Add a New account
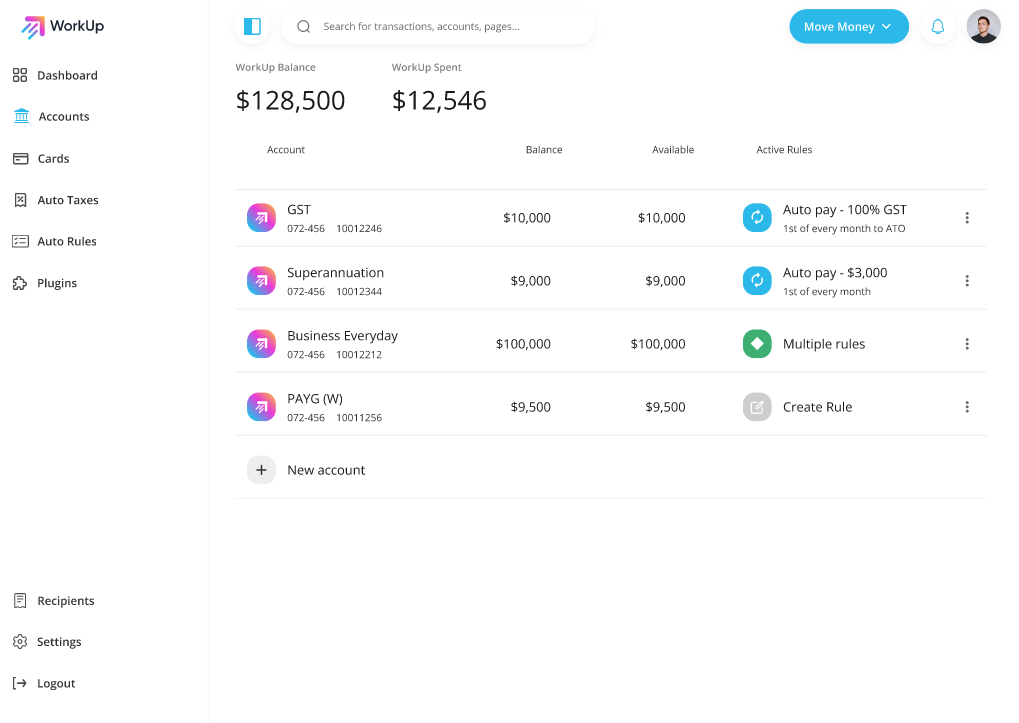1019x723 pixels. coord(326,470)
